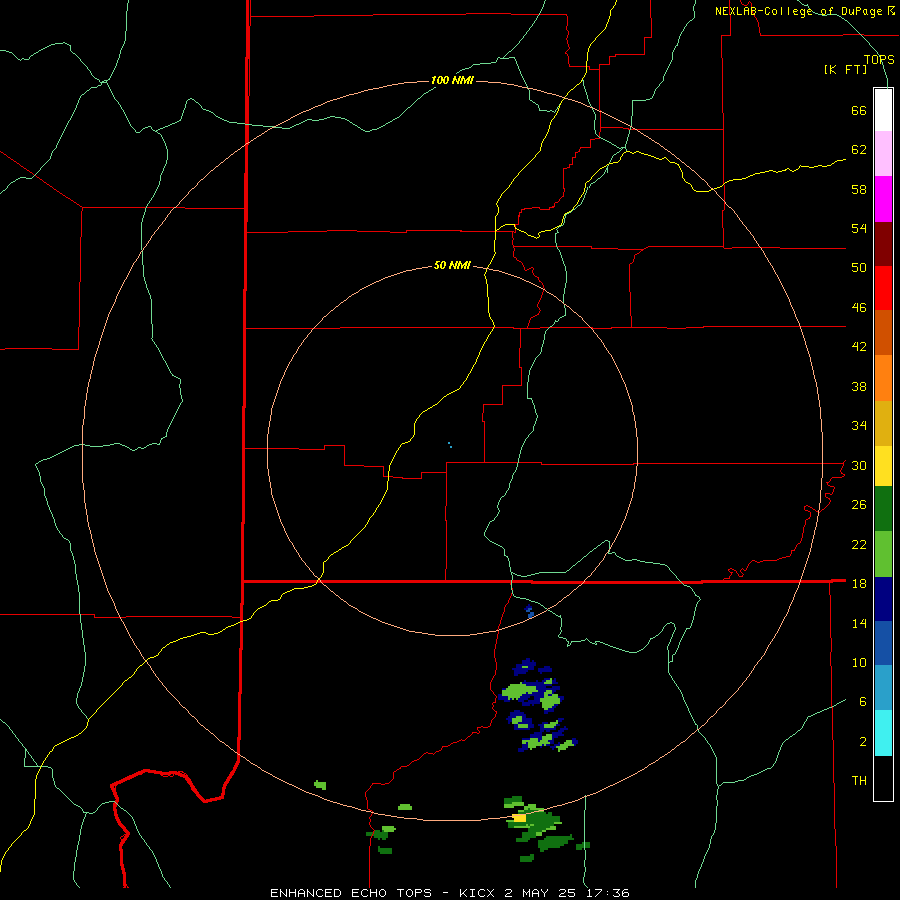Click the medium blue legend swatch
The image size is (900, 900).
883,643
